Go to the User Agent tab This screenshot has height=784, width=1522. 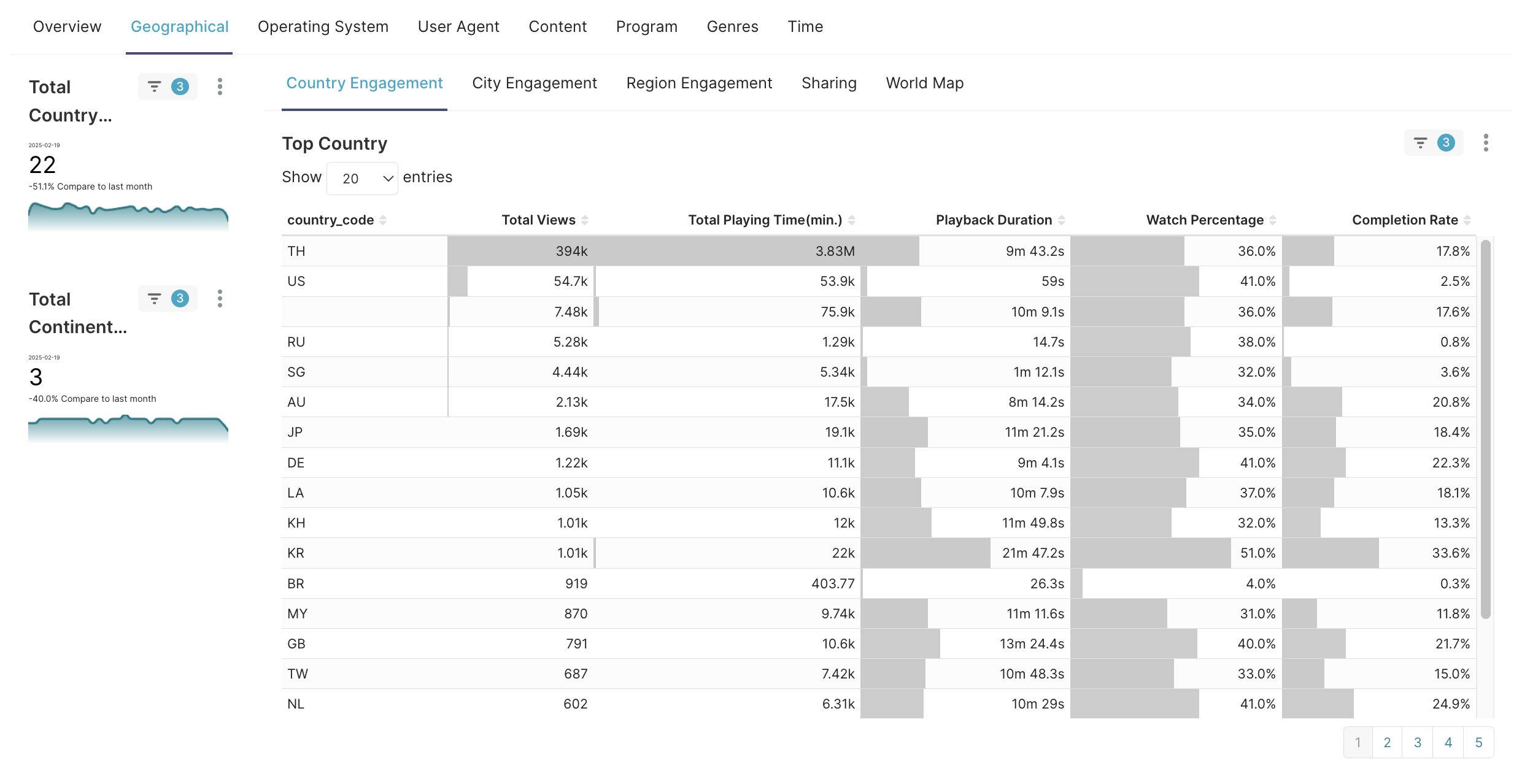[x=458, y=26]
